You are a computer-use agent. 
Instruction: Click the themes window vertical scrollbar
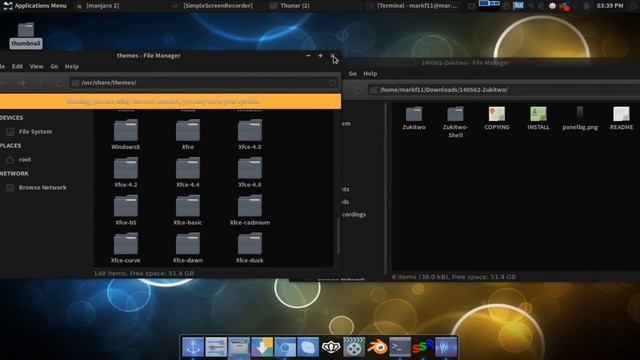pos(338,236)
